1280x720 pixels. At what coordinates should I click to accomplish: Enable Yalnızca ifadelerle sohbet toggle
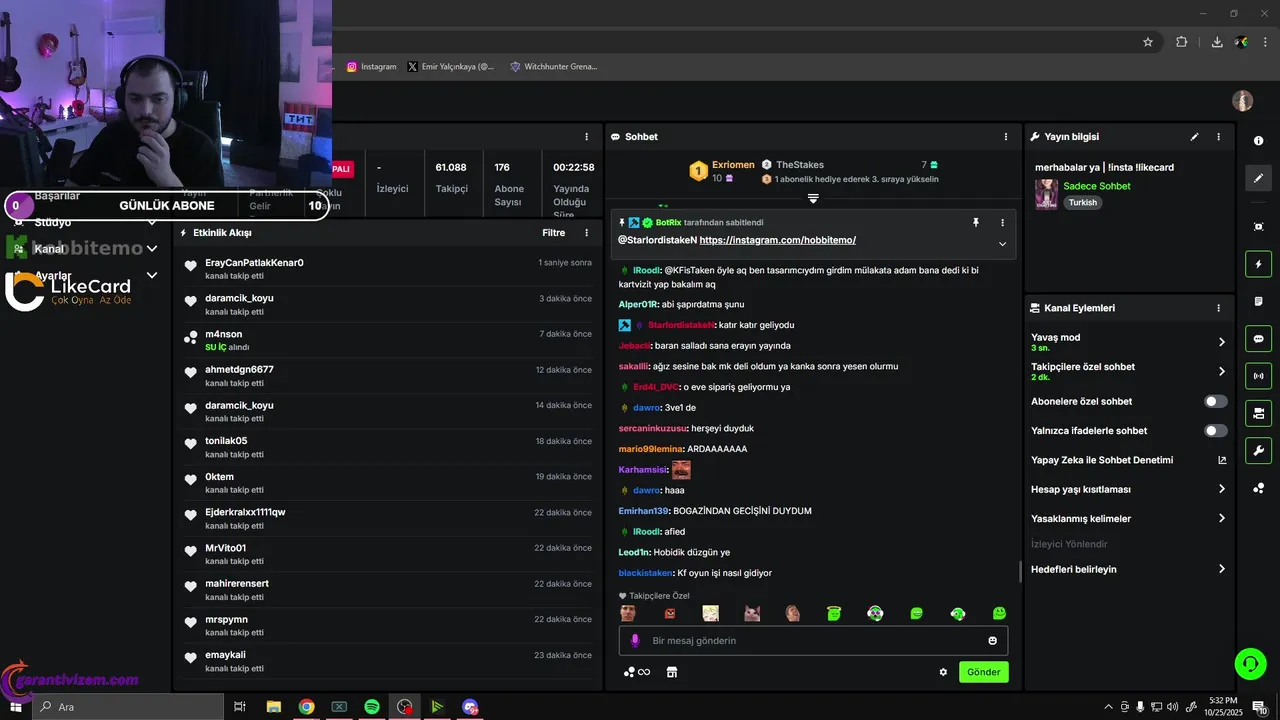(1215, 431)
